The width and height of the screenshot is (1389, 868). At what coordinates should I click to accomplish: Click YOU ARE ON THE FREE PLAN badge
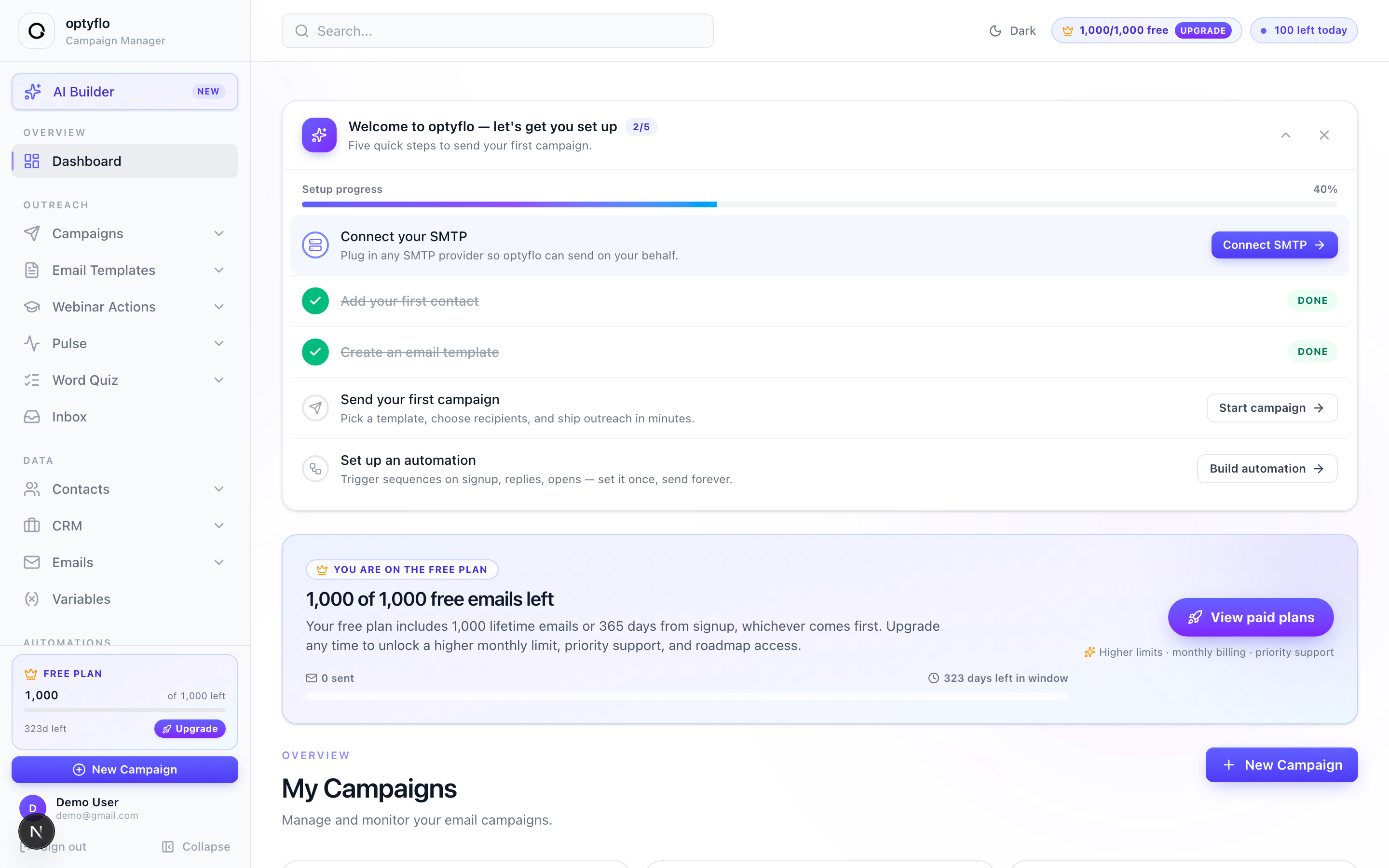pyautogui.click(x=402, y=570)
